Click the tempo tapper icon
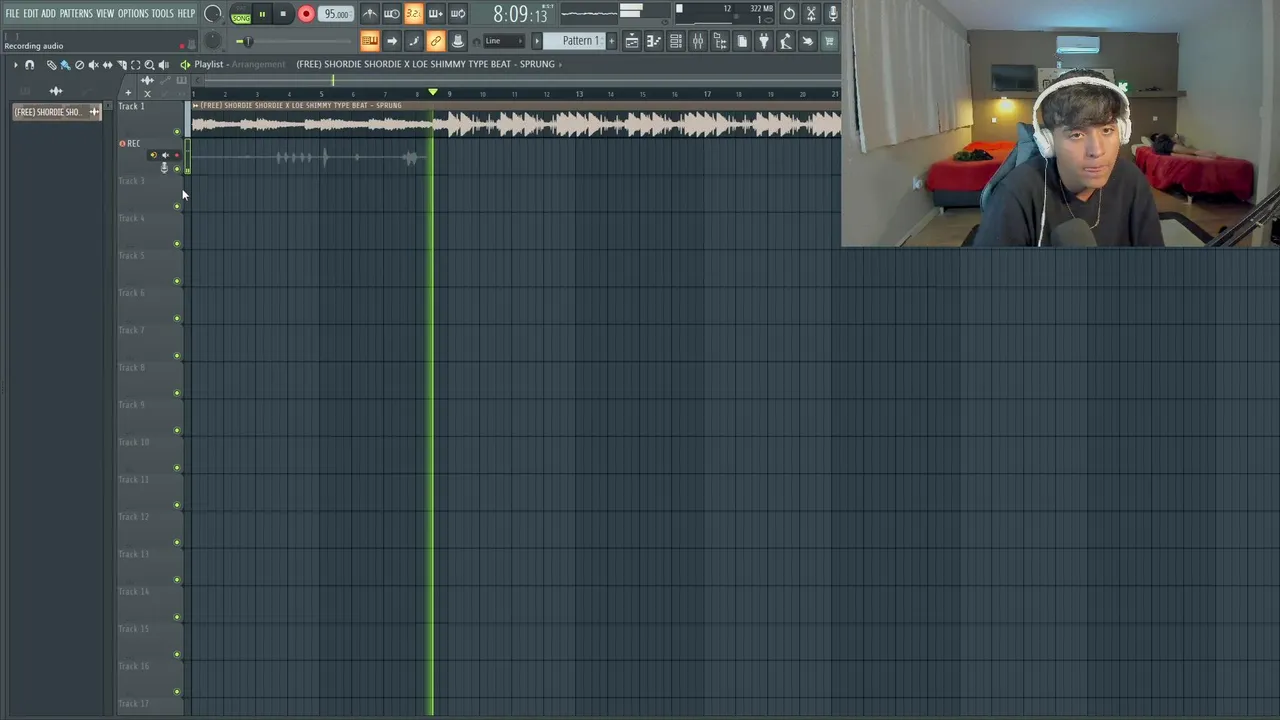The height and width of the screenshot is (720, 1280). (x=786, y=41)
